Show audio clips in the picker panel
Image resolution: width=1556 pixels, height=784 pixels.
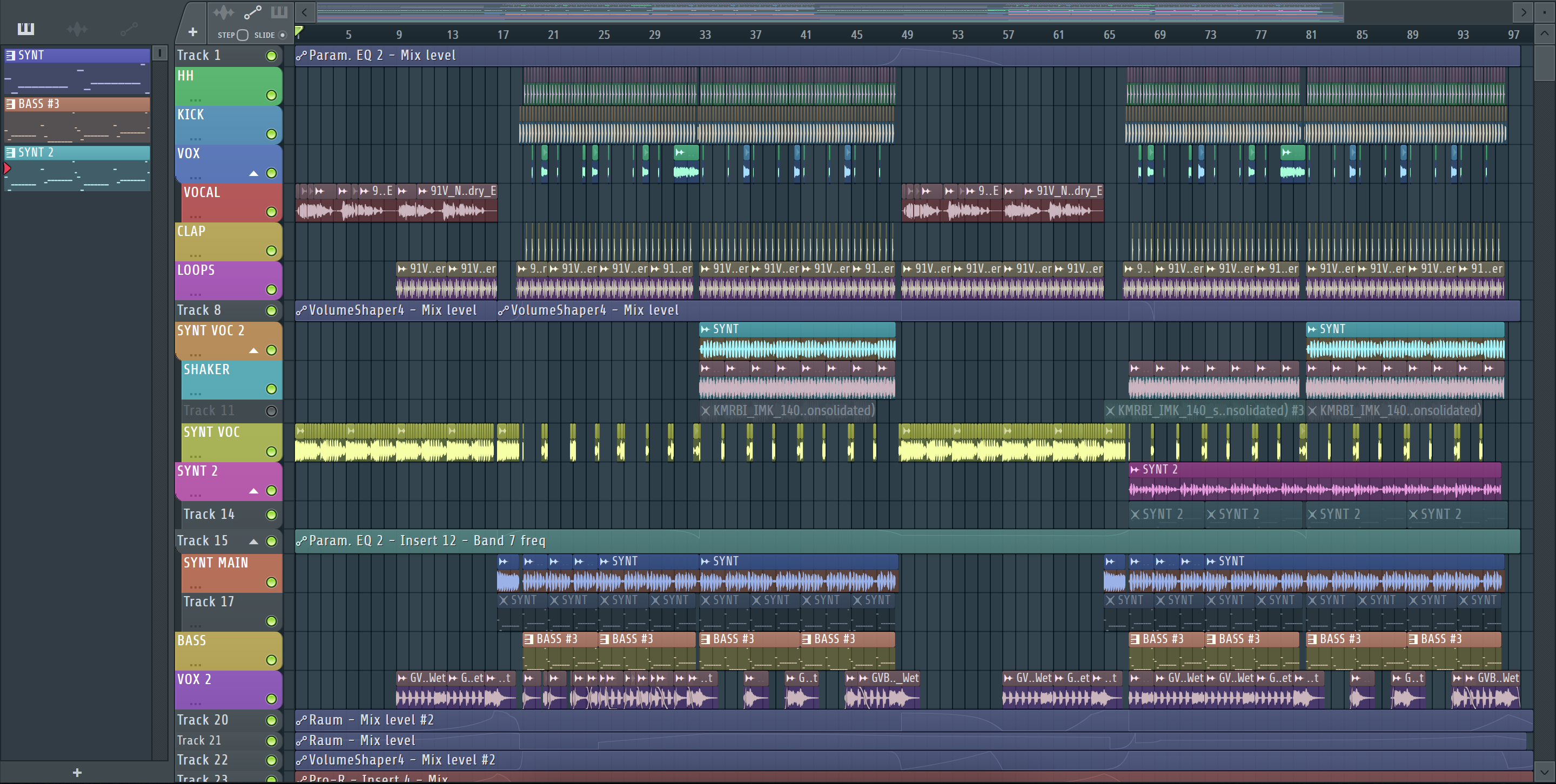(77, 29)
